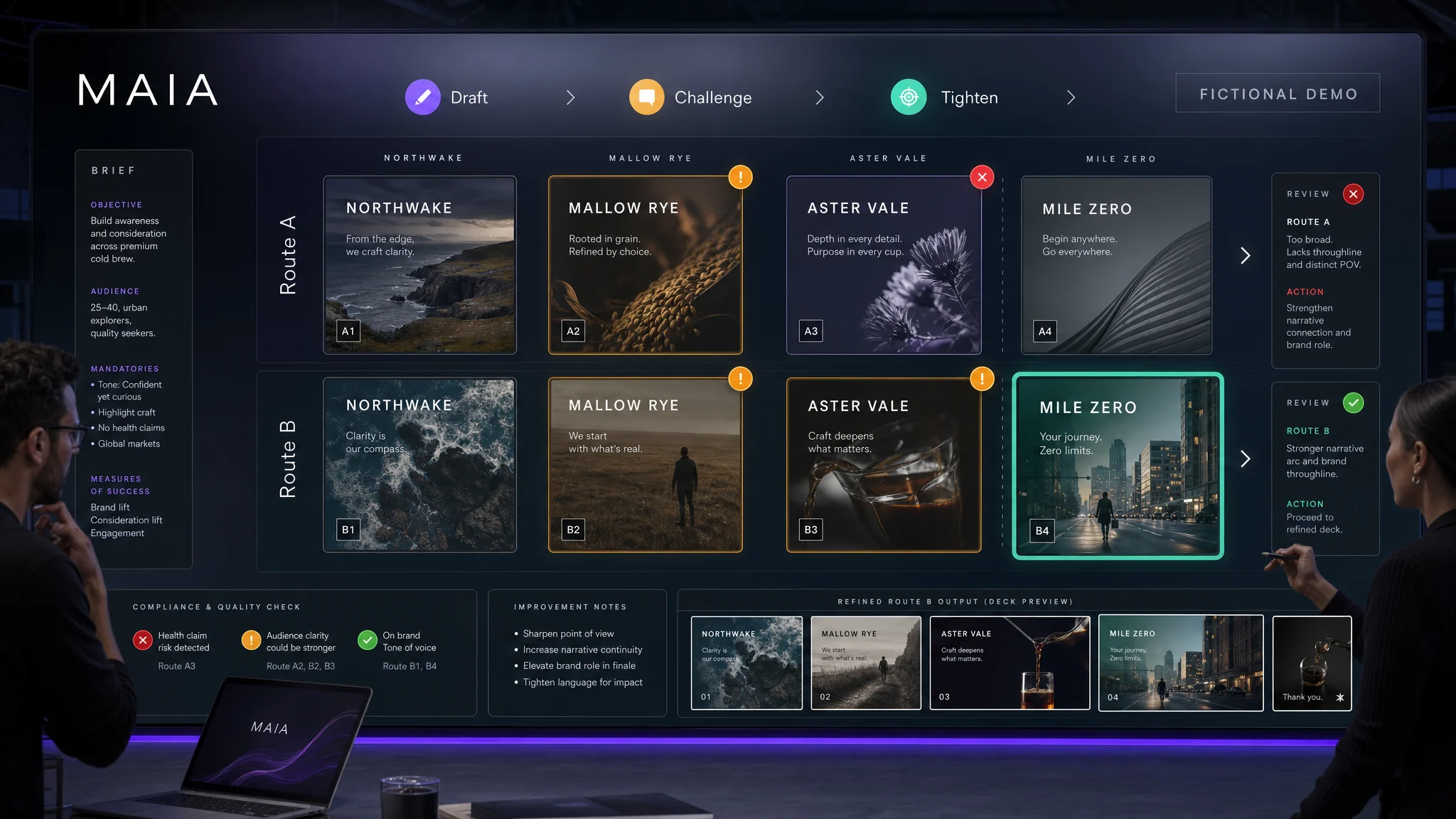Image resolution: width=1456 pixels, height=819 pixels.
Task: Expand Route B with the right chevron
Action: click(x=1245, y=459)
